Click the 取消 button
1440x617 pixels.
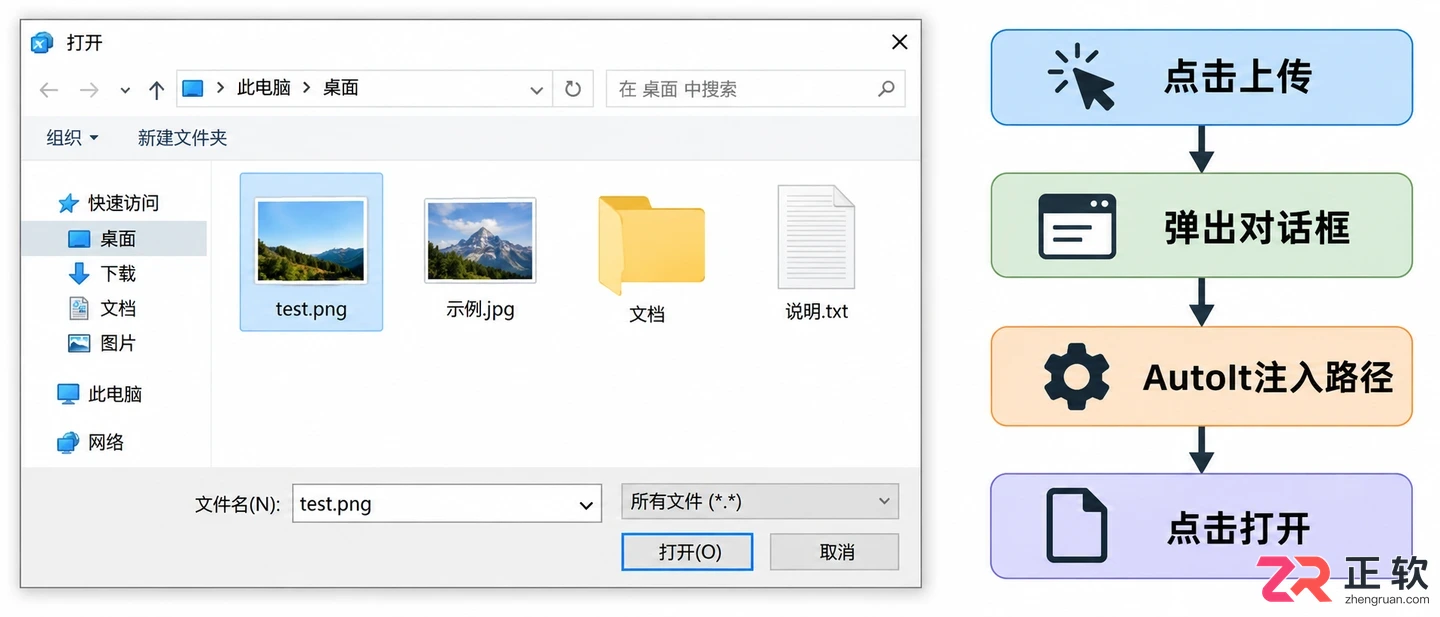pos(835,552)
